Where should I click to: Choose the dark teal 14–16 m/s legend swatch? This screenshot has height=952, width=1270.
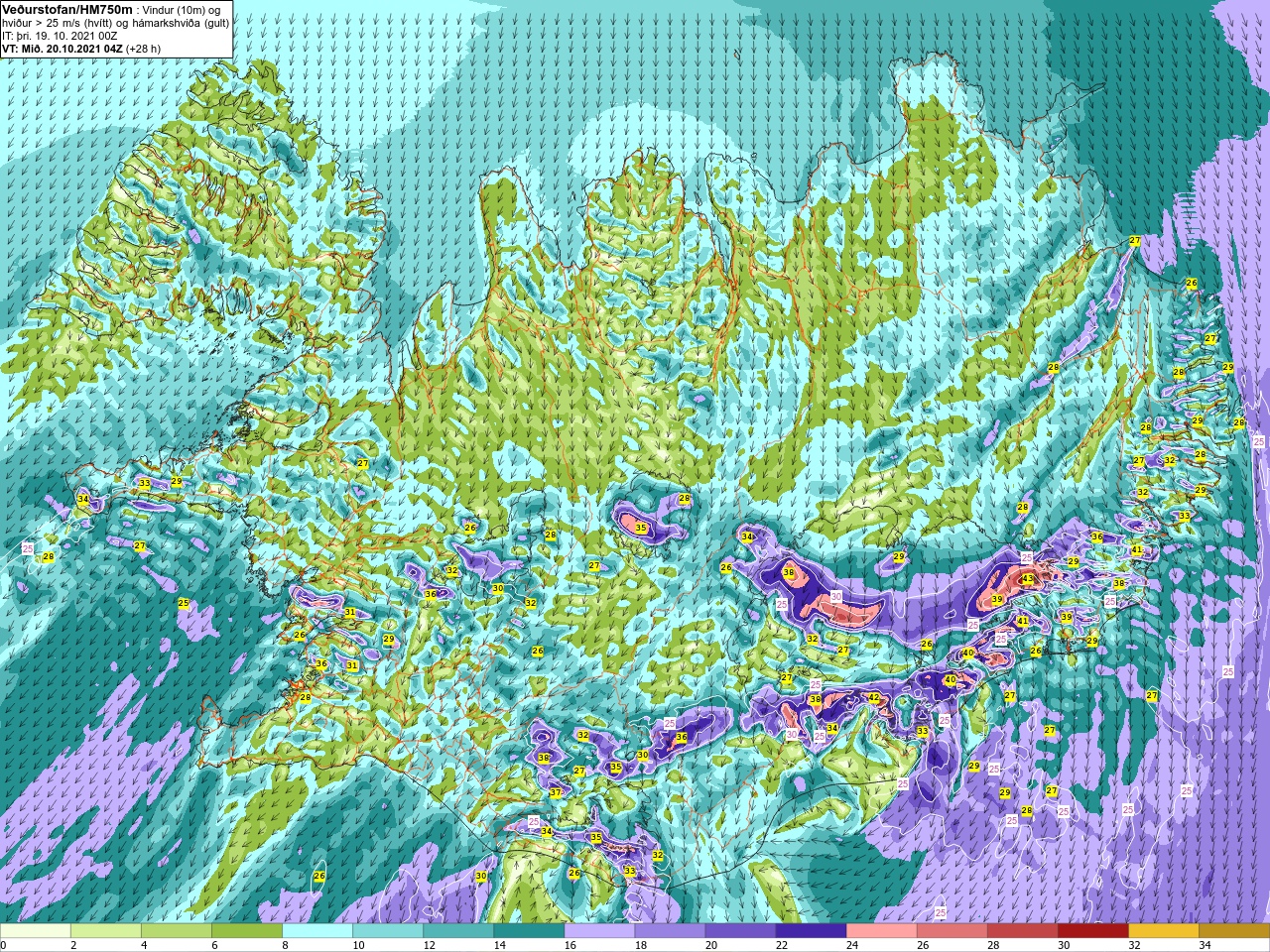(x=529, y=931)
